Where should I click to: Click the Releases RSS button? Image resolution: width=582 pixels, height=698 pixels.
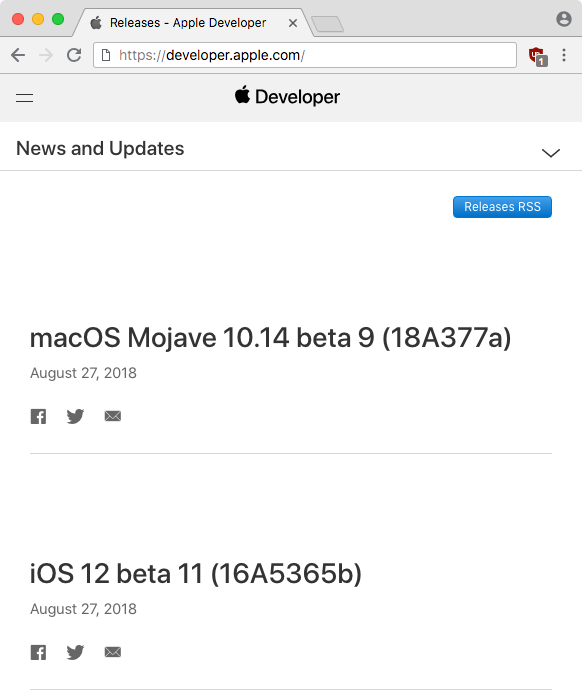pyautogui.click(x=502, y=207)
